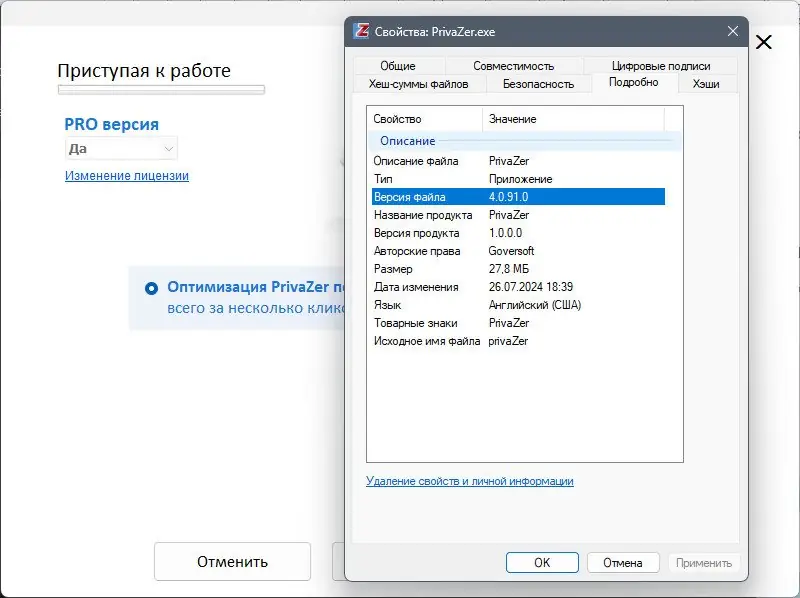Select the Optimize PrivaZer radio button
Screen dimensions: 800x598
tap(152, 288)
